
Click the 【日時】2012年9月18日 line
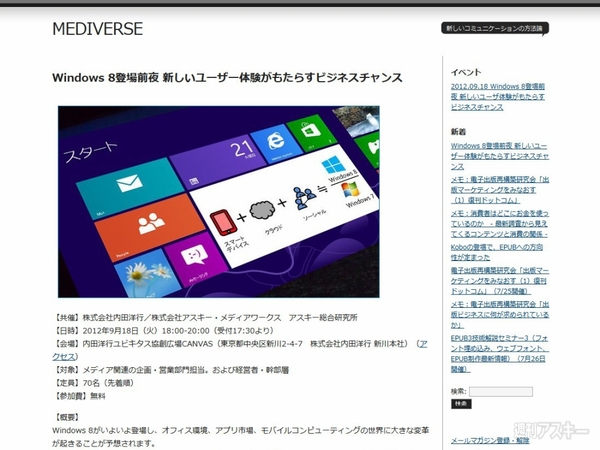coord(163,331)
